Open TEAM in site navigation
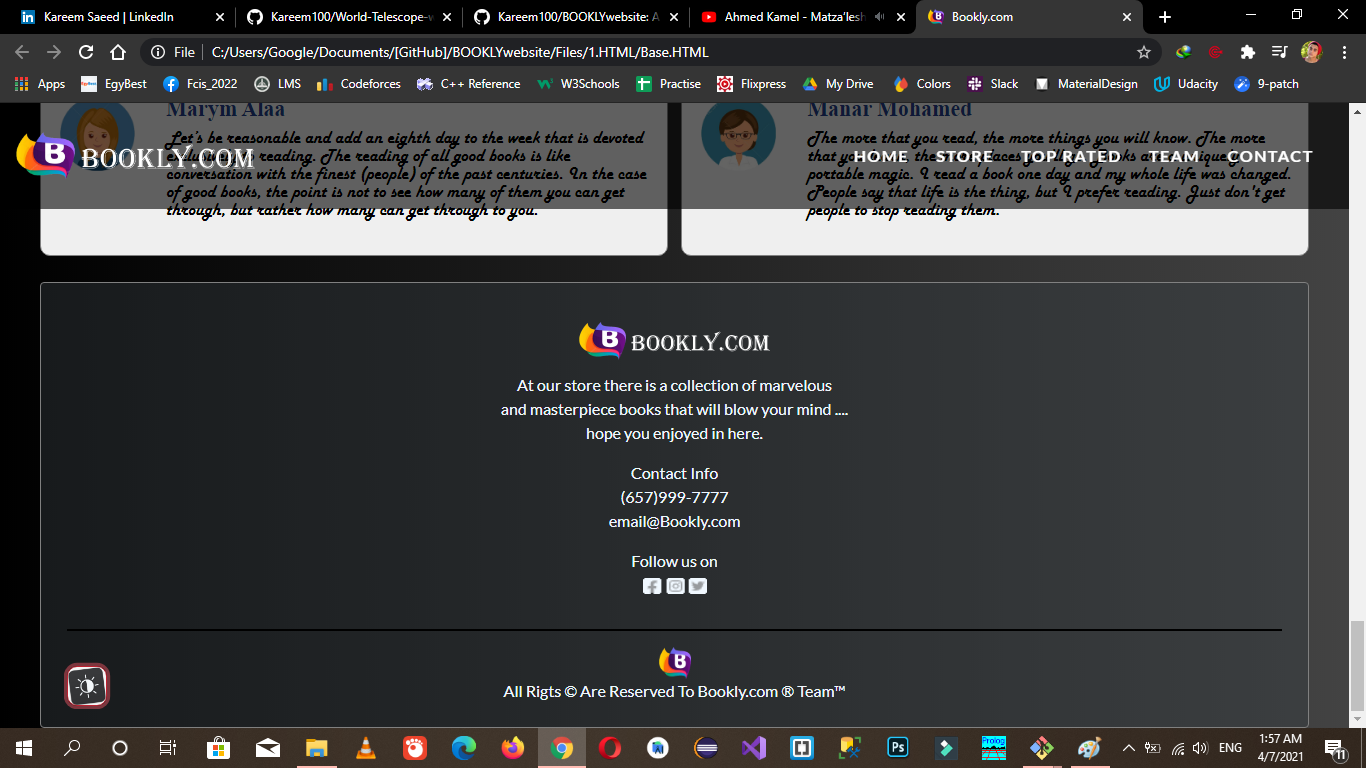 (1174, 156)
